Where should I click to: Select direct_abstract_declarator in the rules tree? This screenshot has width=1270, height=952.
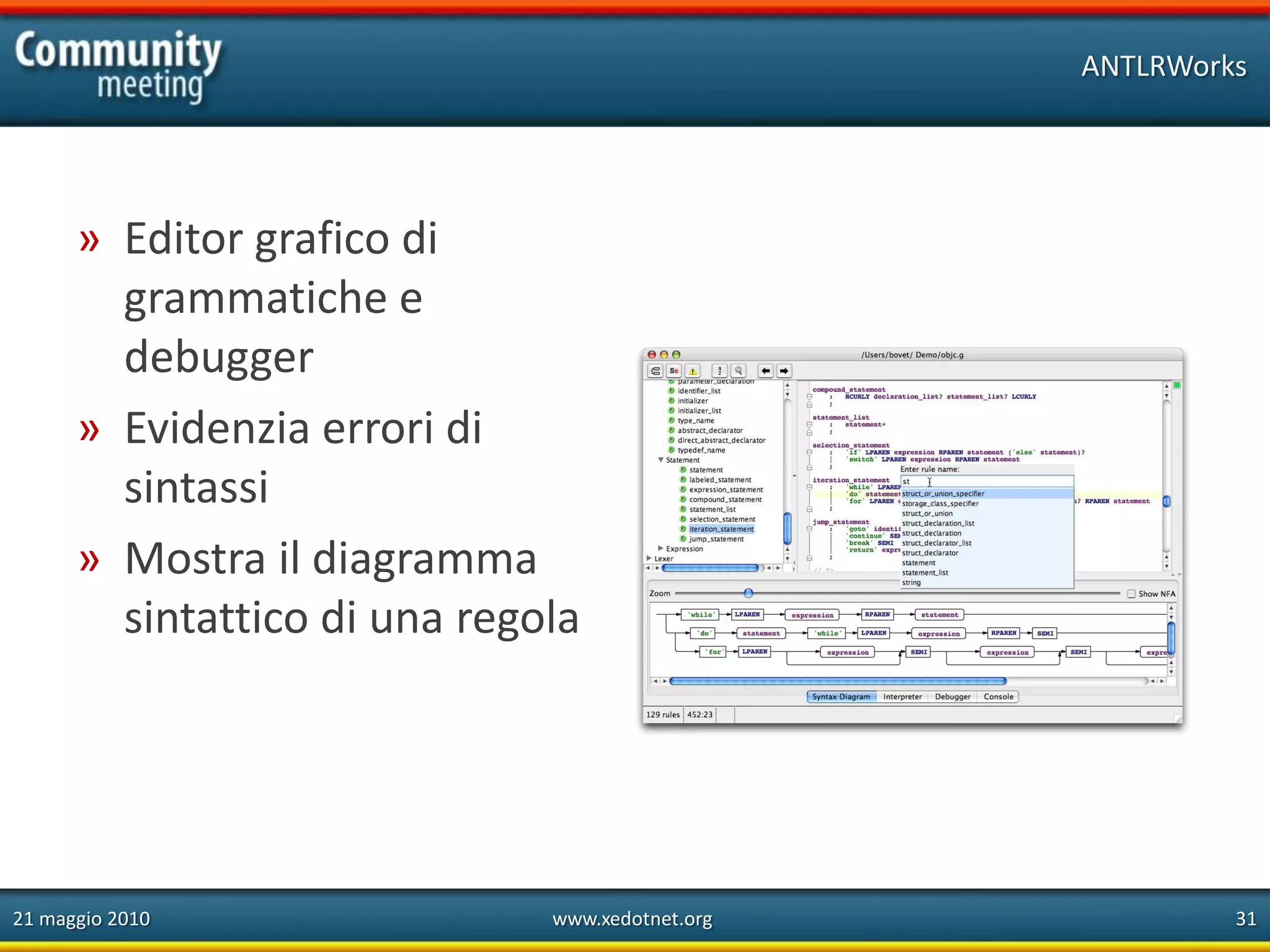[721, 440]
